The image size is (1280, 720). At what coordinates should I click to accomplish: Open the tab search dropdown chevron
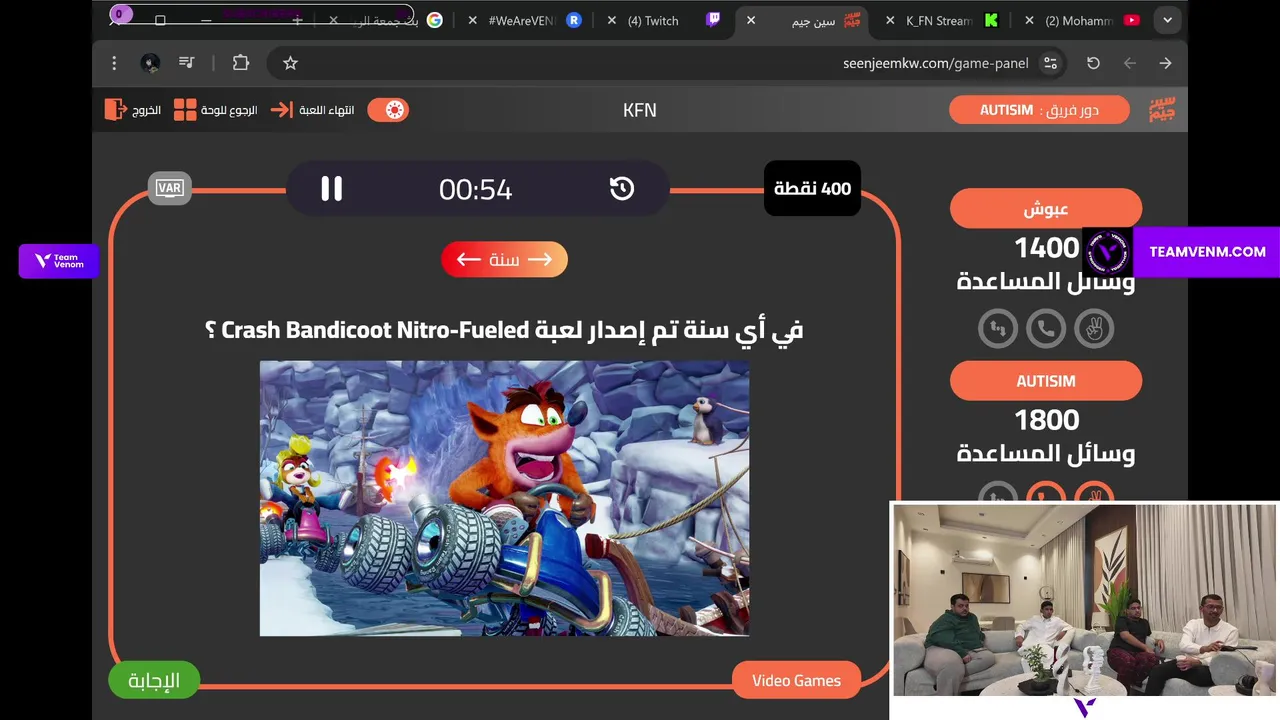tap(1167, 20)
